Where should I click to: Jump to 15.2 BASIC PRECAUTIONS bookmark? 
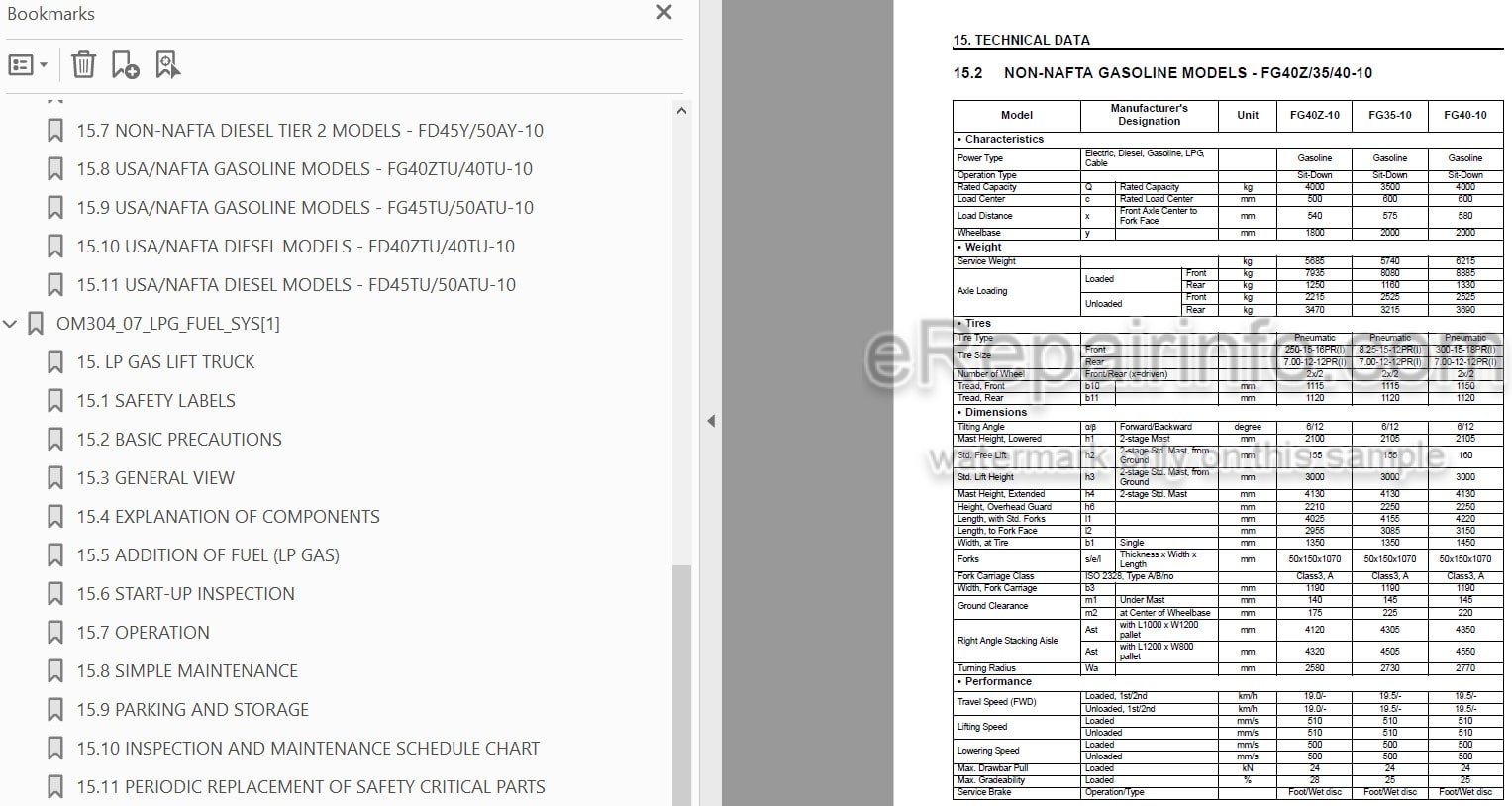pyautogui.click(x=179, y=440)
